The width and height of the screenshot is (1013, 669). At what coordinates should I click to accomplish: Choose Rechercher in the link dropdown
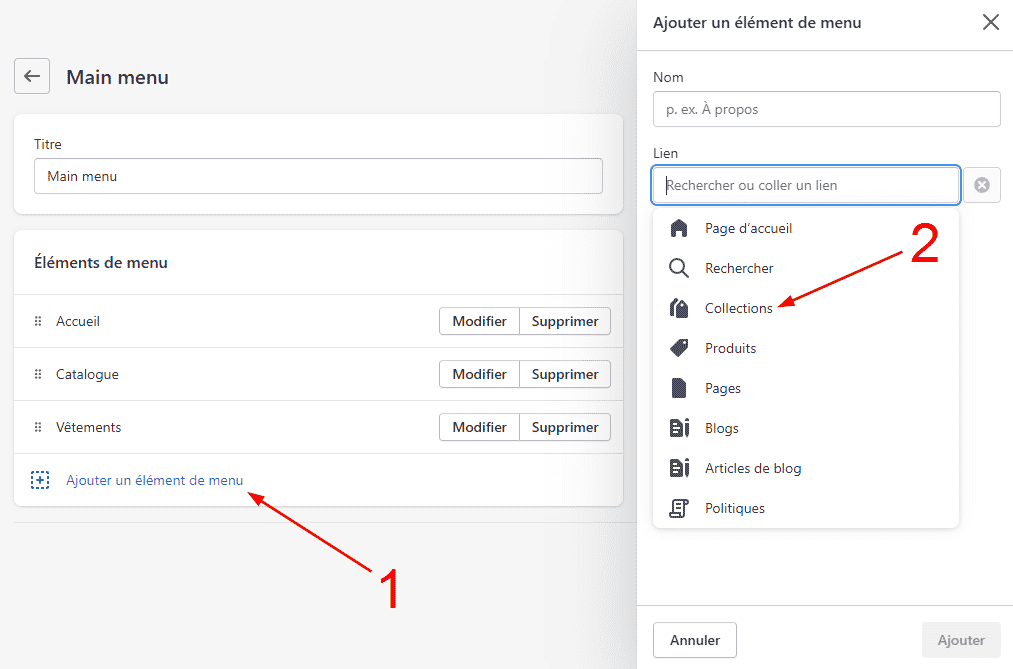pos(738,268)
